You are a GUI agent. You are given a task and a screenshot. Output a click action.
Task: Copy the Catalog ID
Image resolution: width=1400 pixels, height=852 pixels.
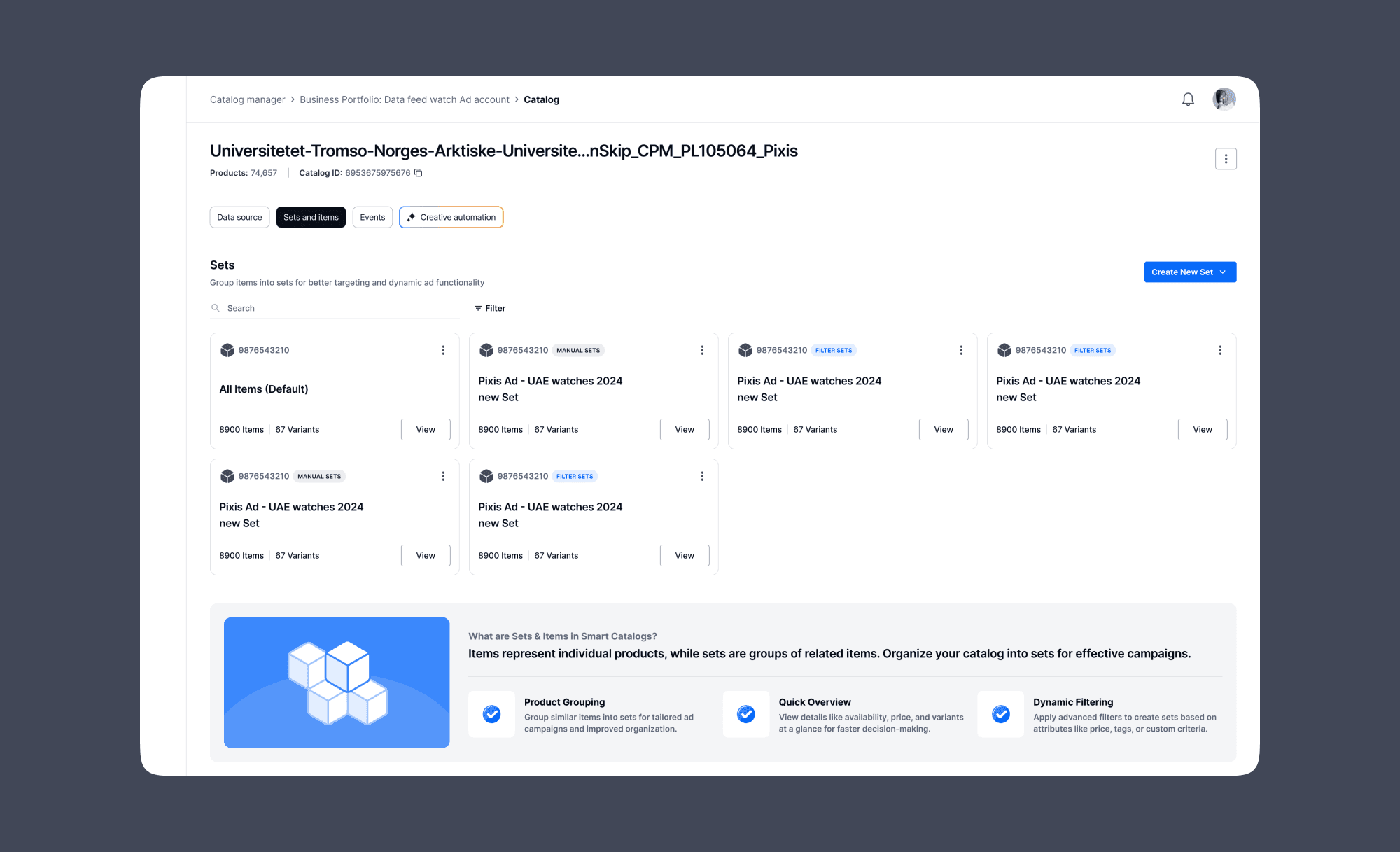pos(419,173)
